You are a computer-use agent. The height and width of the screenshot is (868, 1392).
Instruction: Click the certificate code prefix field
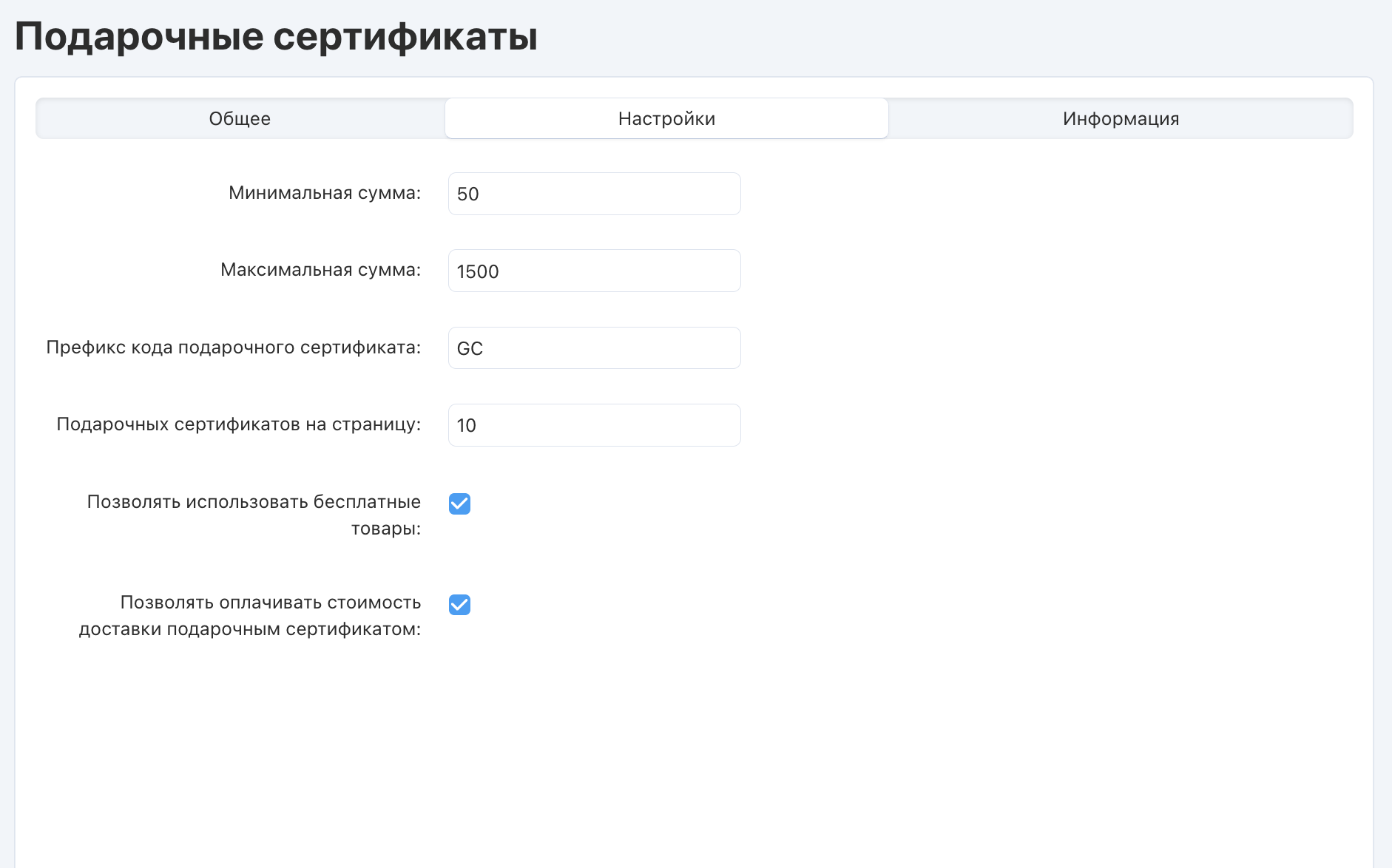(594, 348)
